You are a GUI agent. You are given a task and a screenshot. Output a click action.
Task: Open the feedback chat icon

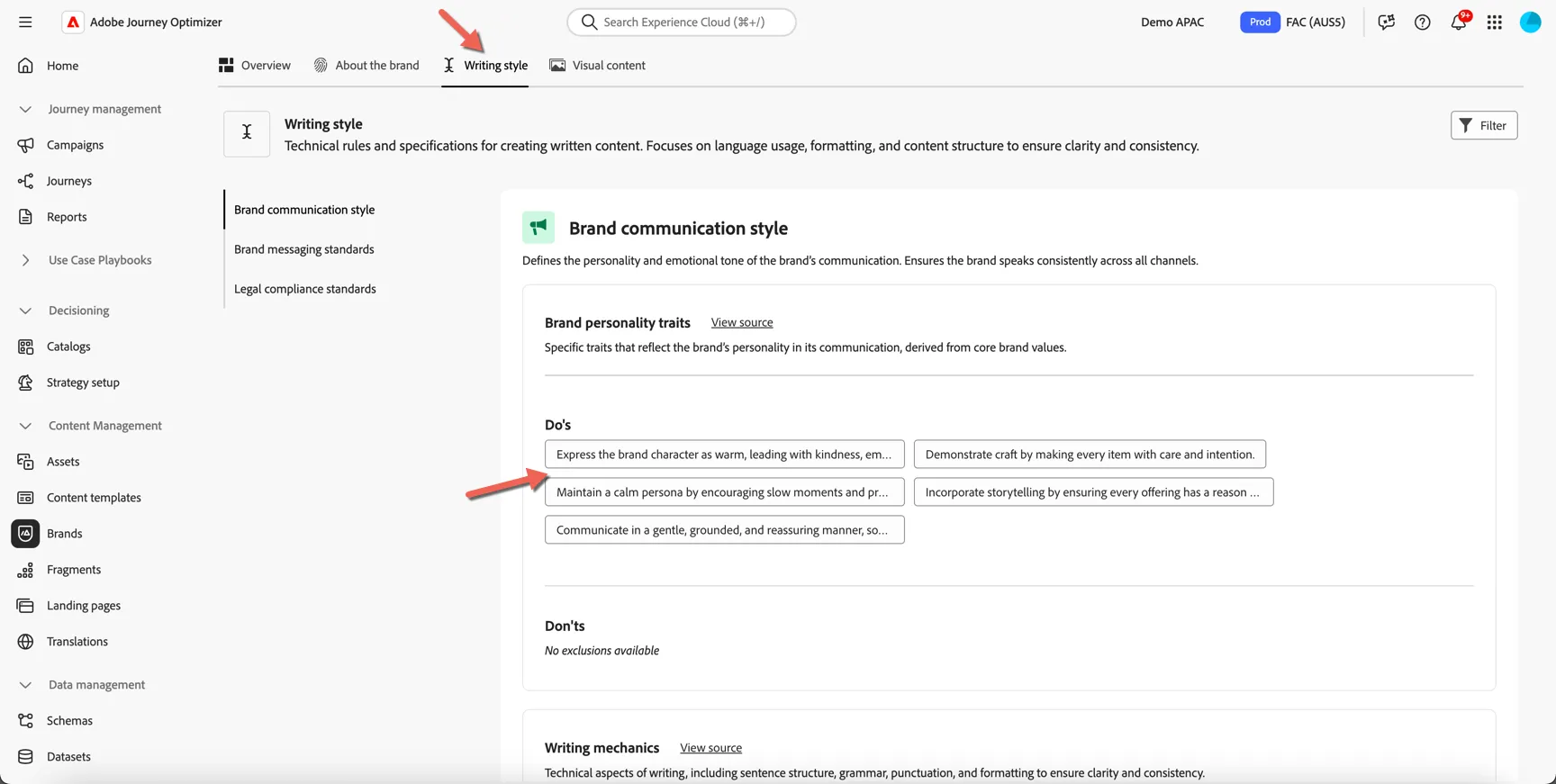(1387, 22)
